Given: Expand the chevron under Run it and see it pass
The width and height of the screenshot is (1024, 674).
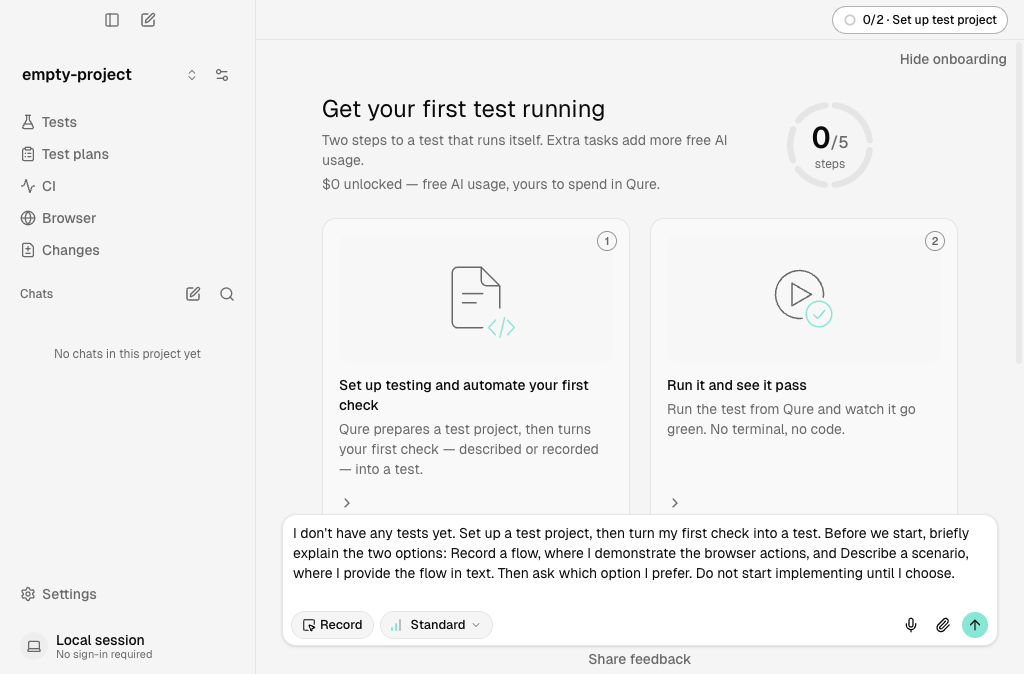Looking at the screenshot, I should coord(675,503).
